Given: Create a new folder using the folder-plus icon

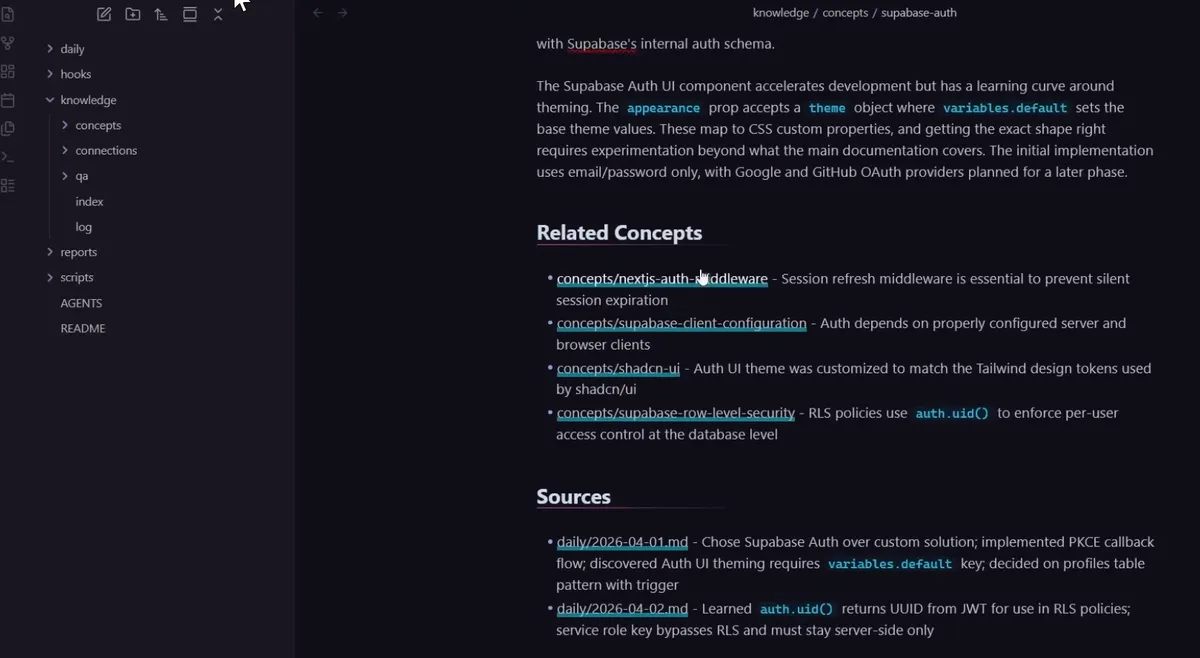Looking at the screenshot, I should click(133, 14).
